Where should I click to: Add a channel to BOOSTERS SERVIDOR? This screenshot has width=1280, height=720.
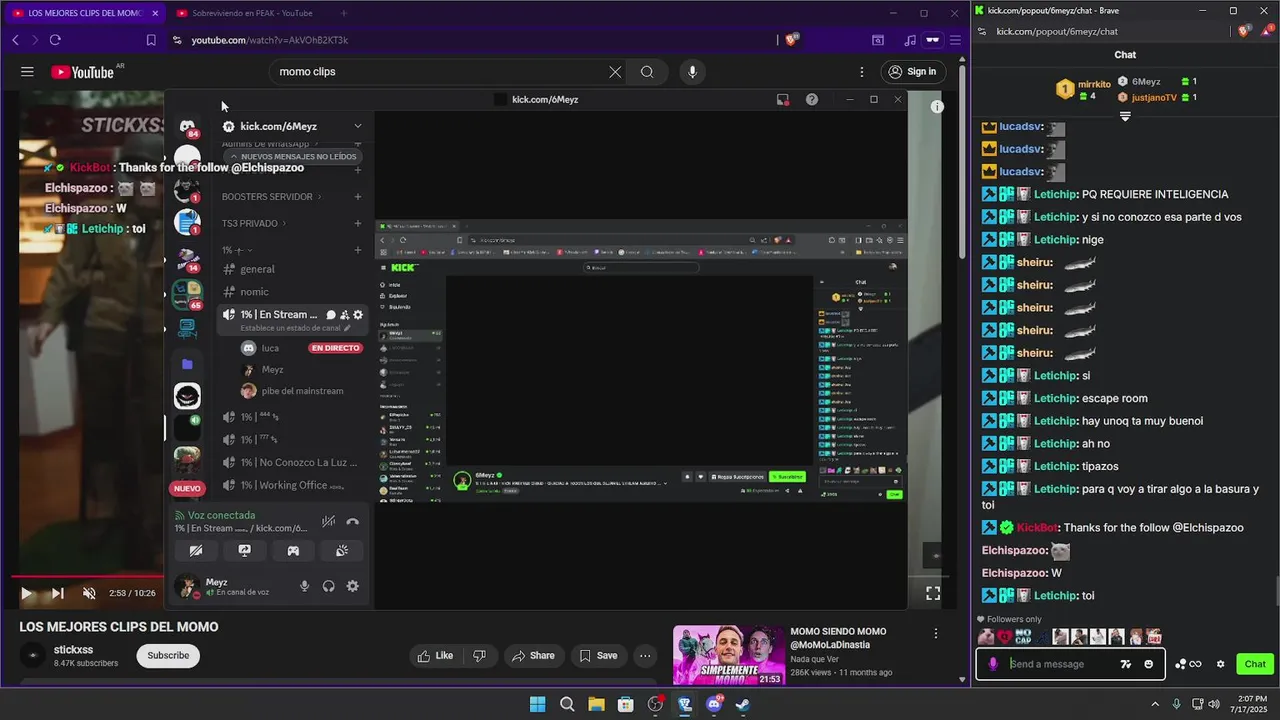coord(358,197)
